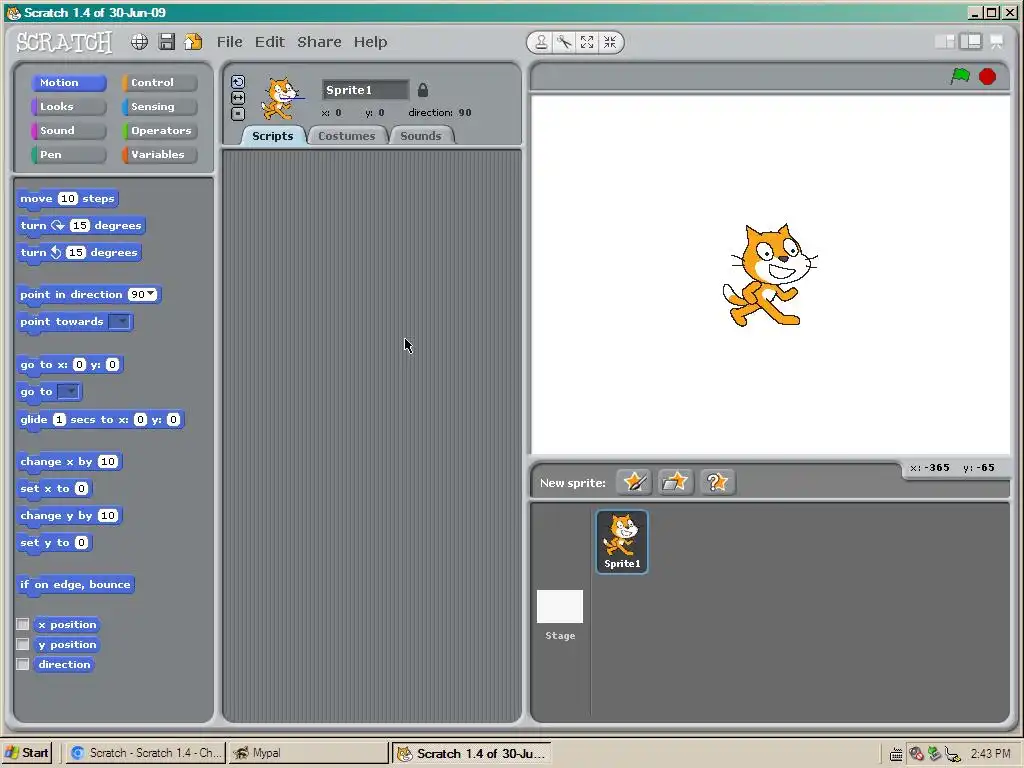Switch to full stage view mode
The image size is (1024, 768).
971,42
